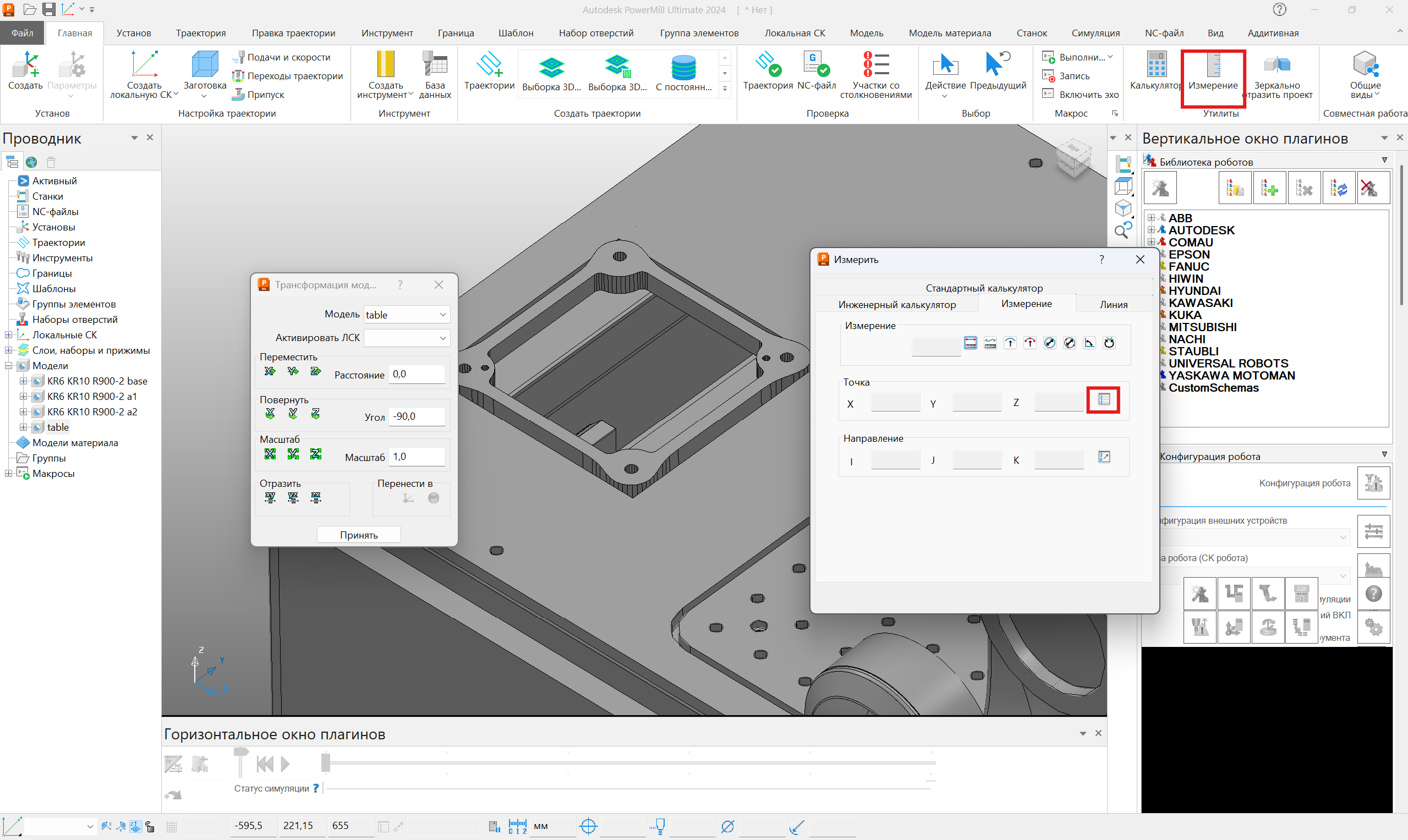
Task: Open the Файл menu
Action: pyautogui.click(x=22, y=33)
